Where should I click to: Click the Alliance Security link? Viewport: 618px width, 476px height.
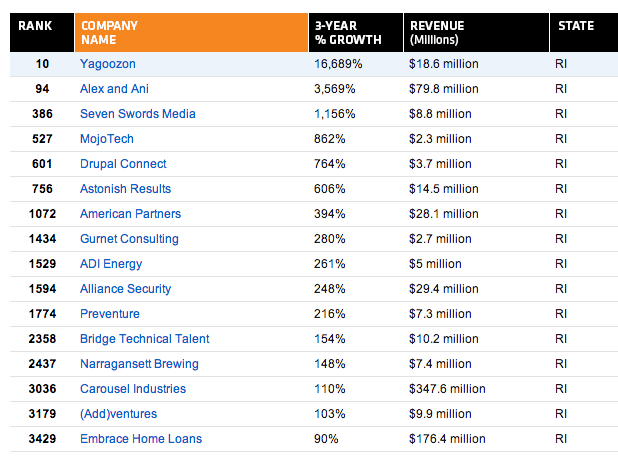pyautogui.click(x=125, y=289)
